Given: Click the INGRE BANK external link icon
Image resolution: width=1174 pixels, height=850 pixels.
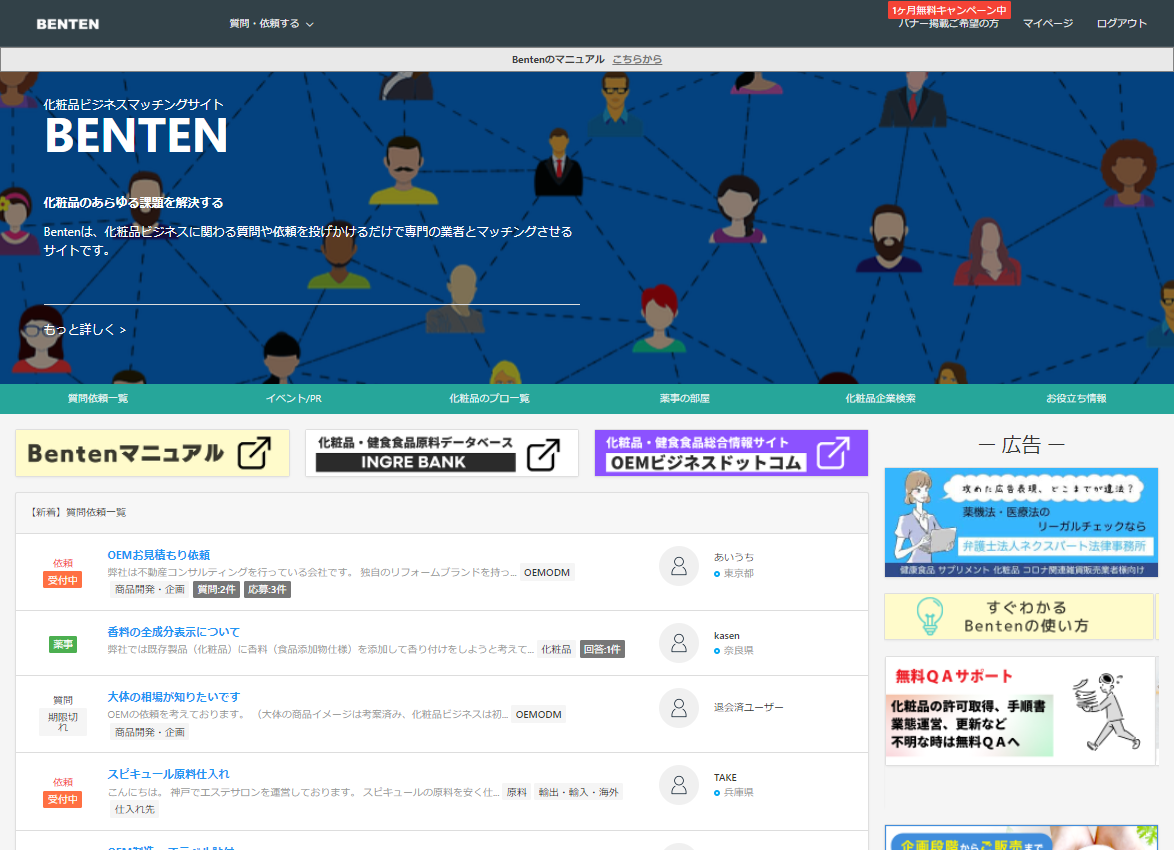Looking at the screenshot, I should (x=543, y=454).
